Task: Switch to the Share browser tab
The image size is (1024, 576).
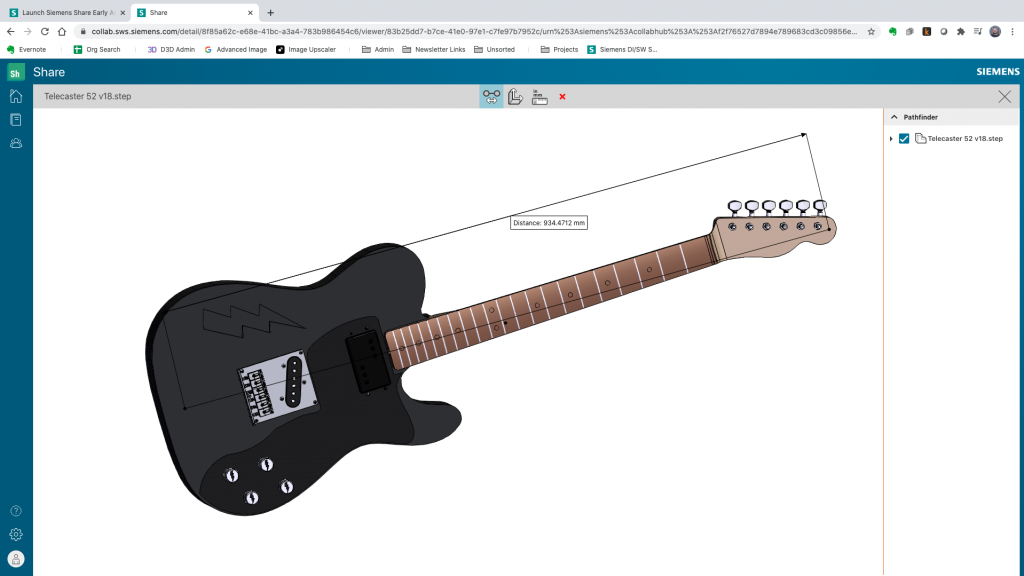Action: point(195,12)
